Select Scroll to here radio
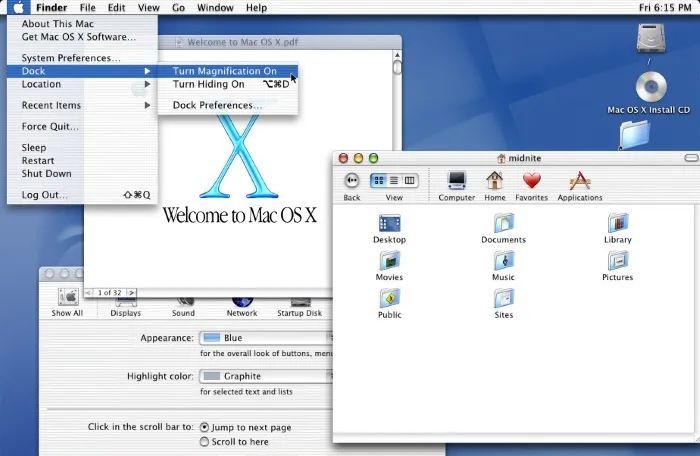 [204, 442]
